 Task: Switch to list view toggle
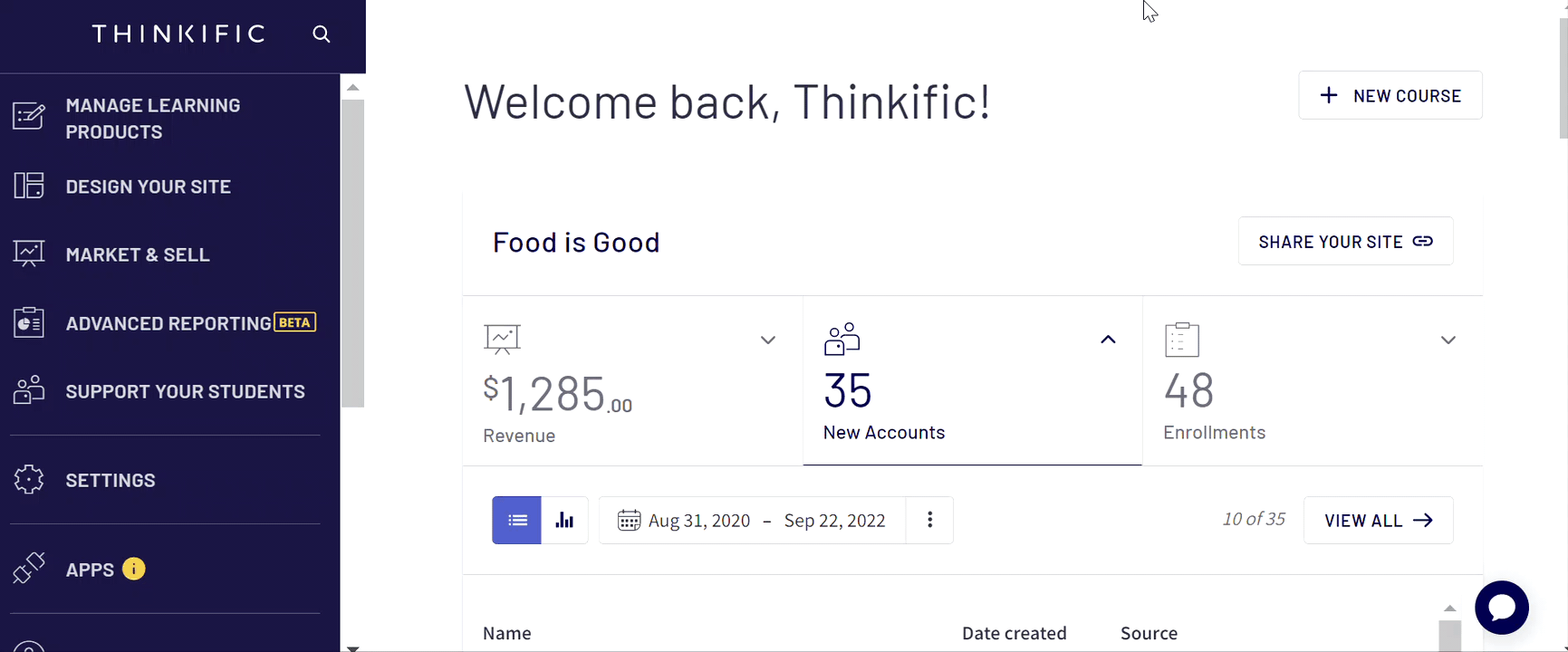click(517, 520)
